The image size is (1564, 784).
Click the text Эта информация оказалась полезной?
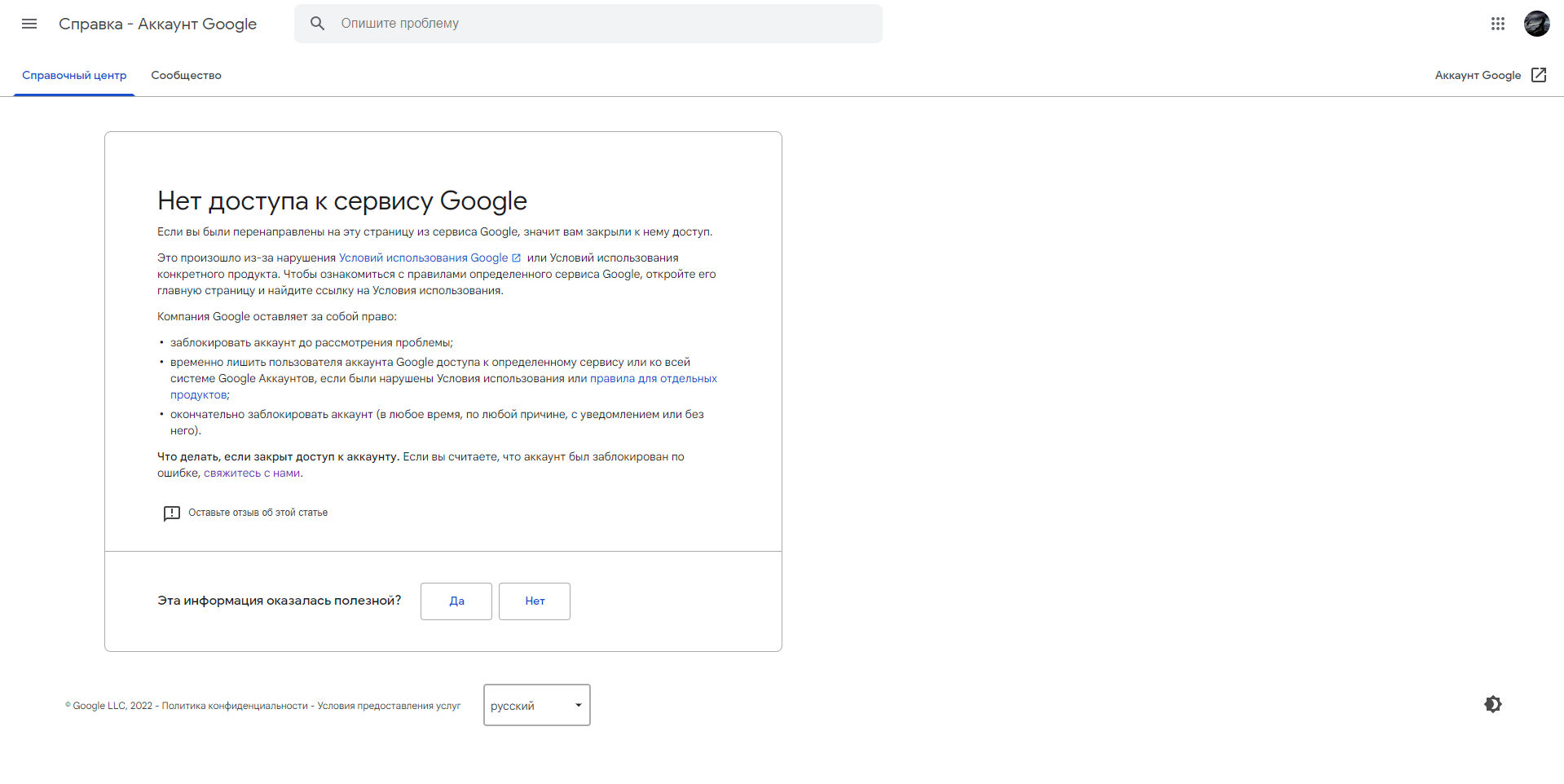point(280,601)
